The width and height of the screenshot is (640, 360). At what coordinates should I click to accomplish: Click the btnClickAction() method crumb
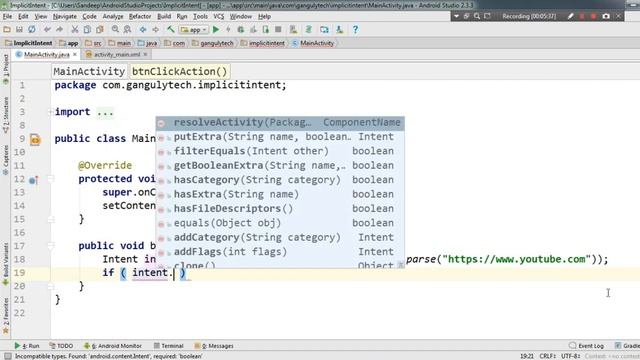point(179,71)
